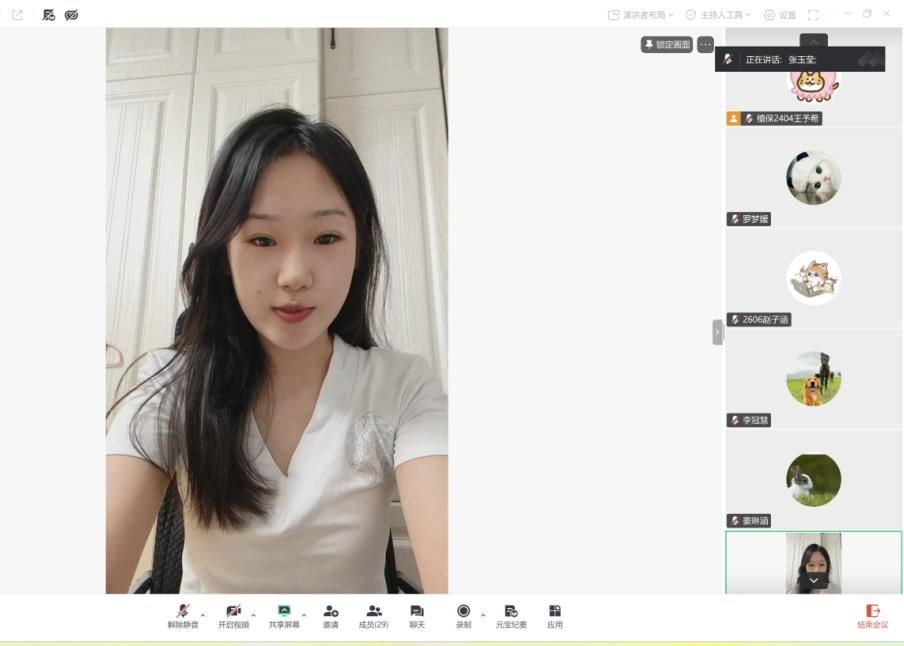Open the 应用 apps icon
Image resolution: width=904 pixels, height=646 pixels.
[555, 616]
